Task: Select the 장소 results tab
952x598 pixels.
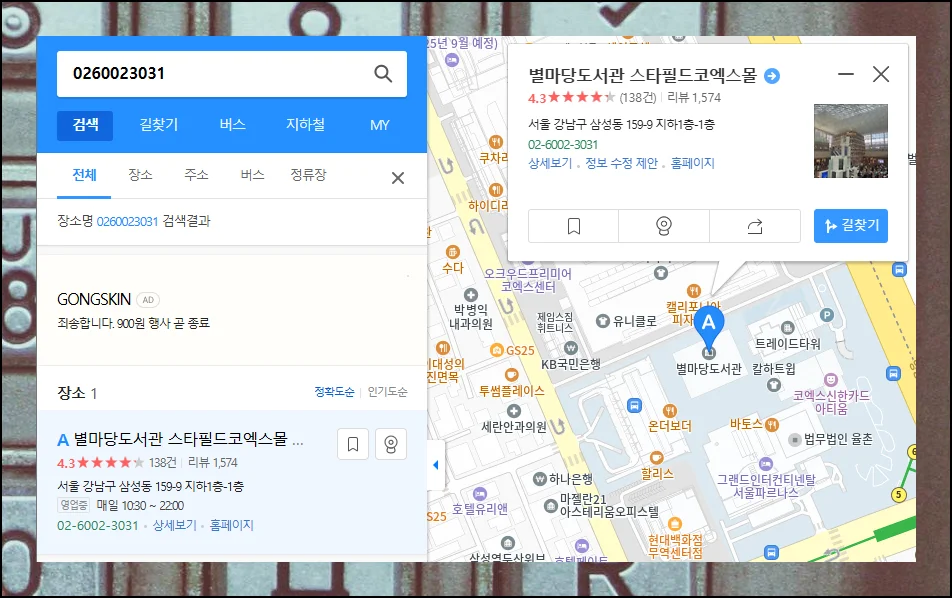Action: pyautogui.click(x=140, y=175)
